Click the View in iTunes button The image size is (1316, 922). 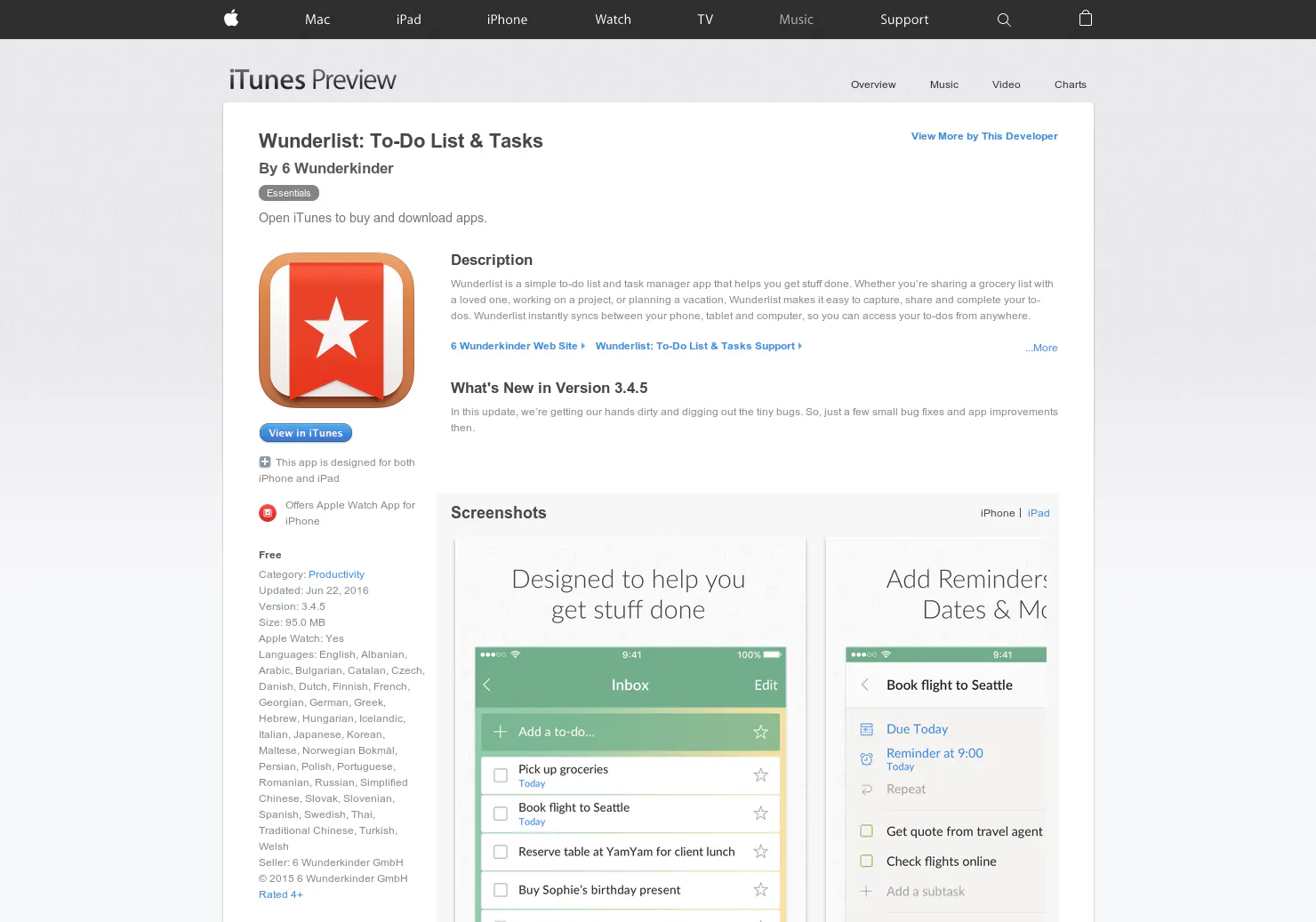click(306, 433)
